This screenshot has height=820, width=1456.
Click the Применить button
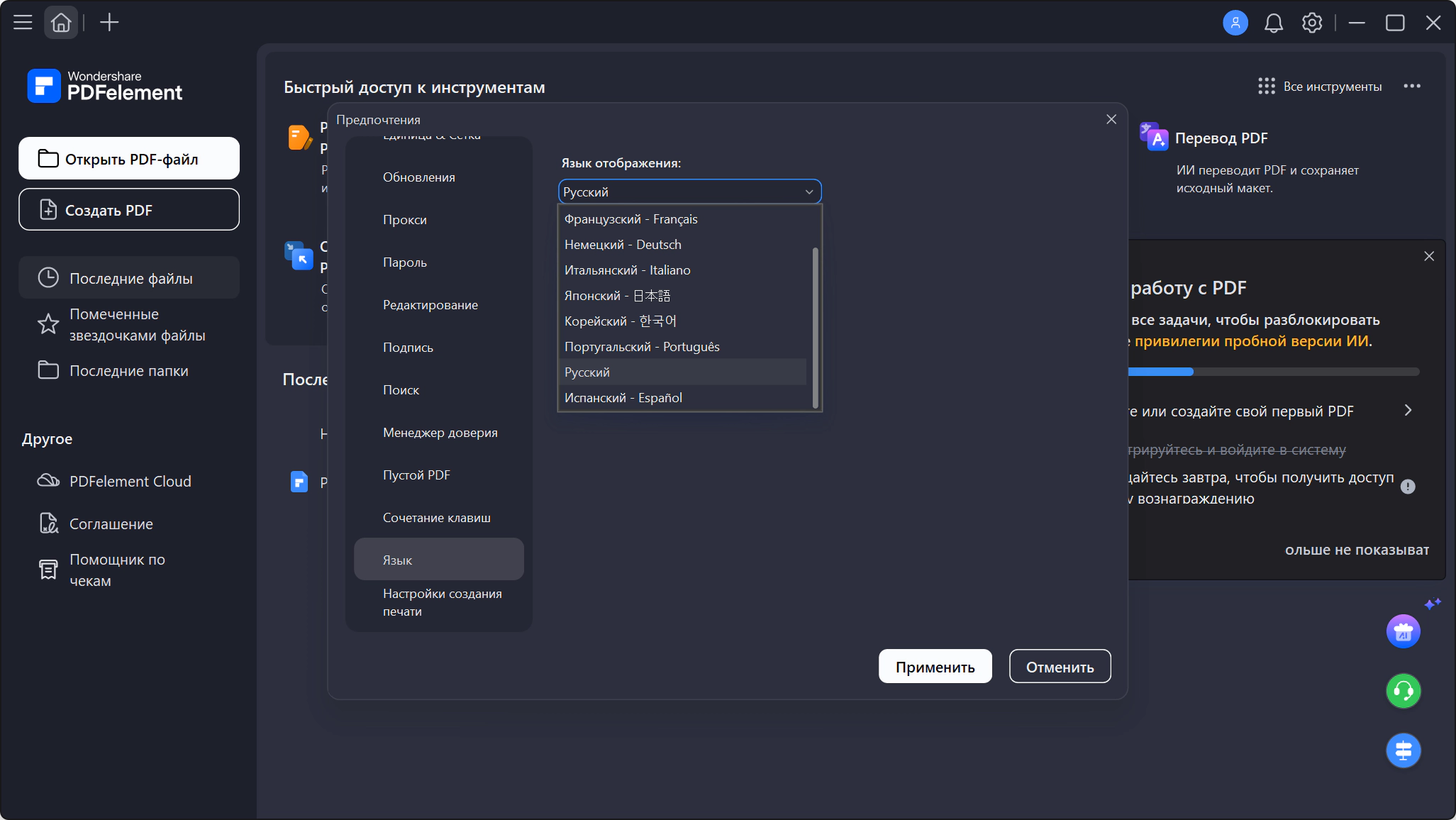click(x=935, y=667)
